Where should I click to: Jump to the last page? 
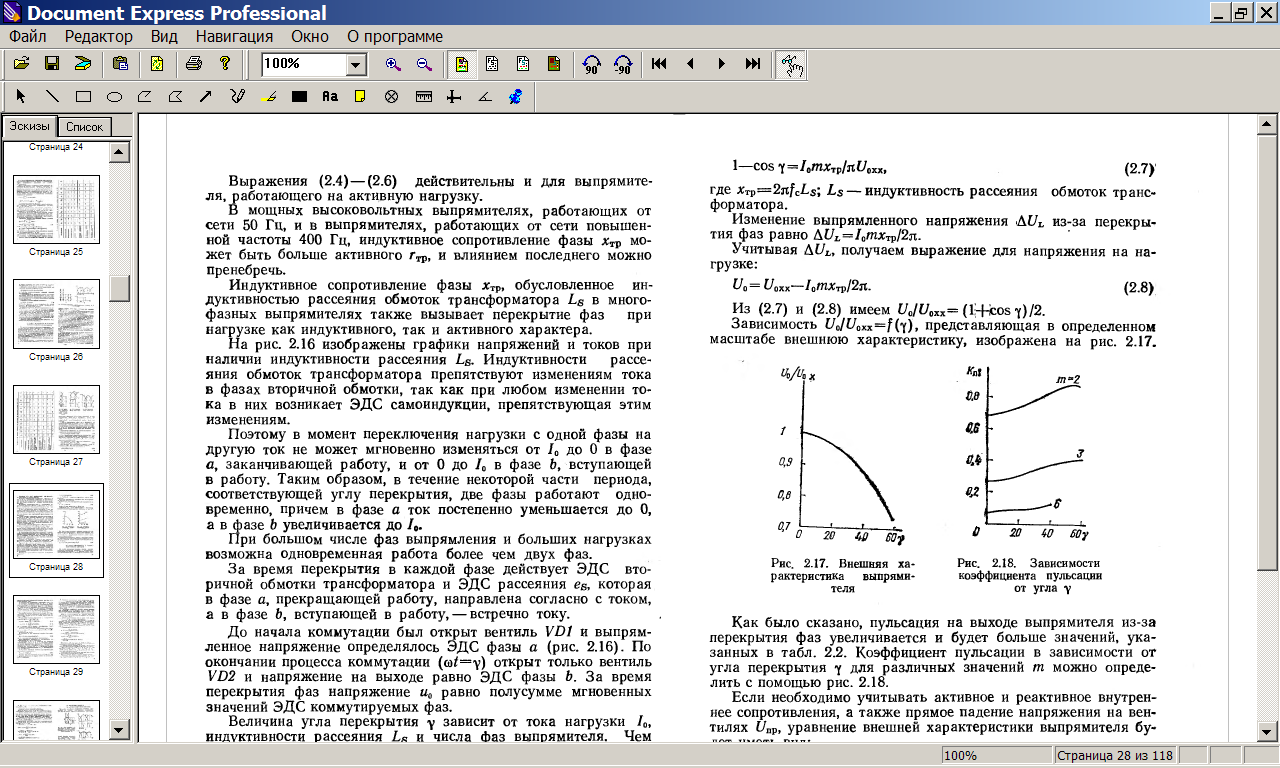coord(752,64)
